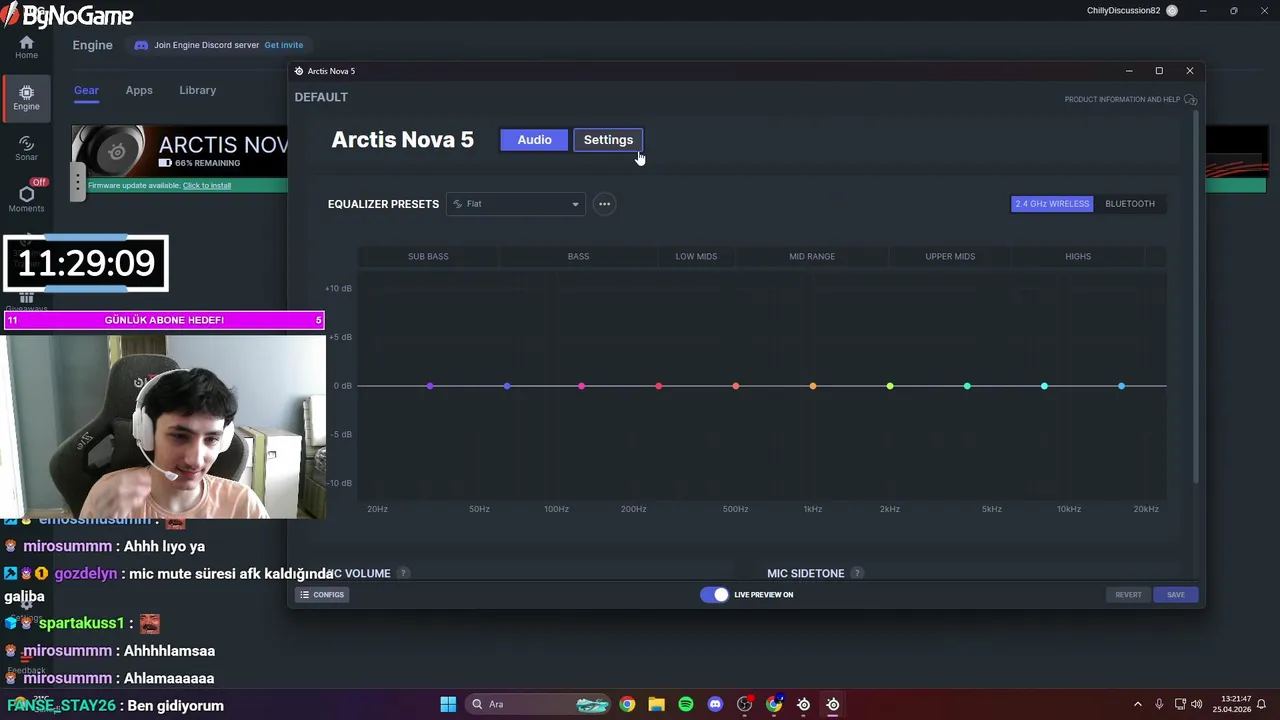Open Home in the SteelSeries sidebar

pos(26,47)
